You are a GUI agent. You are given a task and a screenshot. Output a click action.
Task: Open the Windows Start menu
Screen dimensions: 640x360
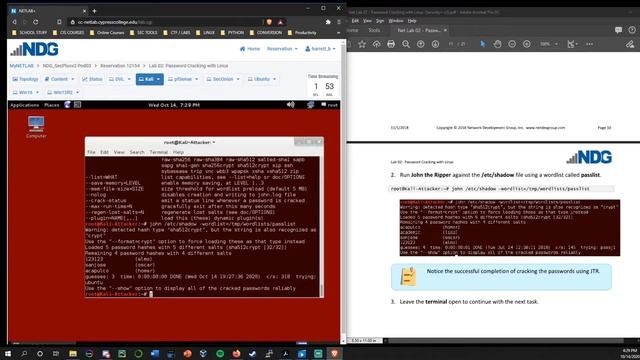[x=8, y=353]
